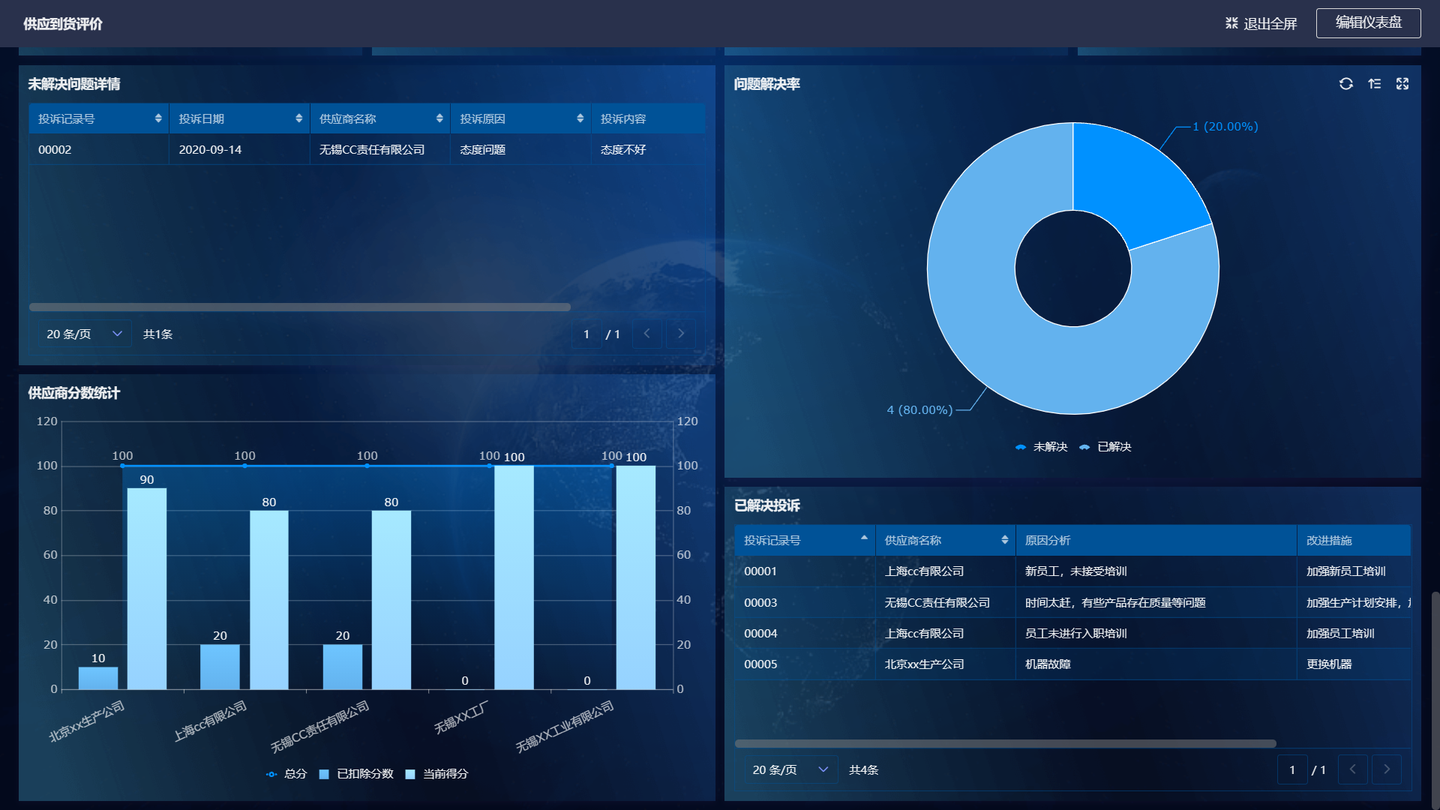Toggle 已扣除分数 legend in bar chart
The image size is (1440, 810).
click(356, 774)
